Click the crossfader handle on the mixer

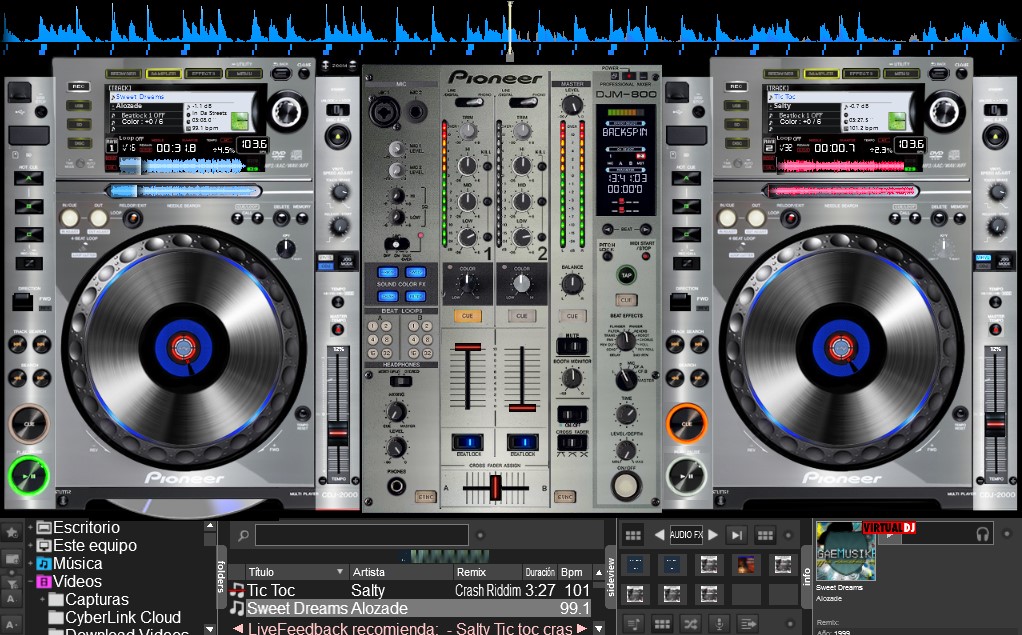click(495, 487)
